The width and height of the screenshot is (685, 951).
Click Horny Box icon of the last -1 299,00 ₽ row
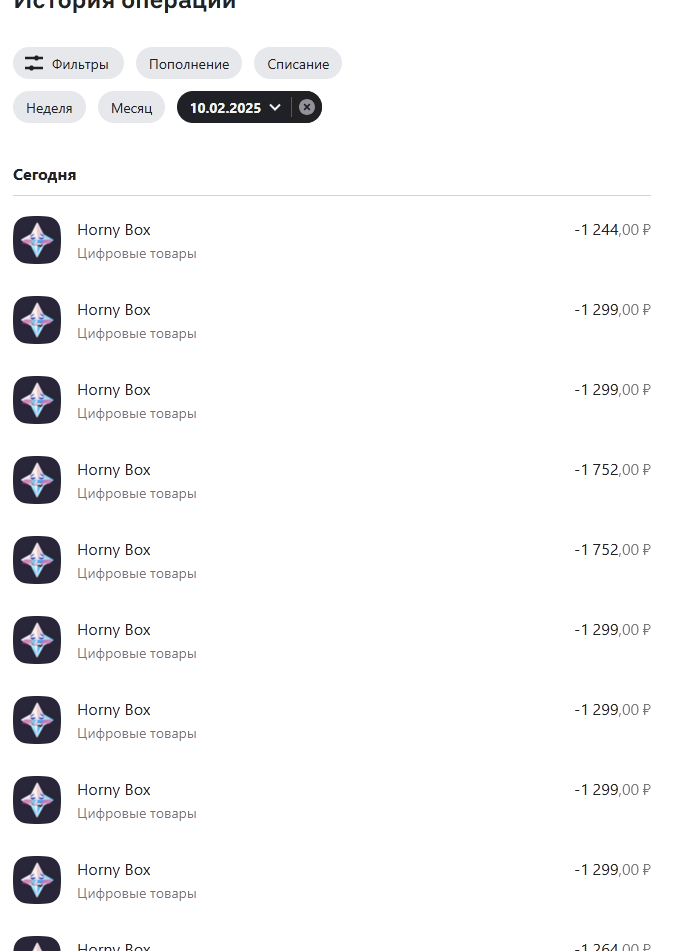[37, 881]
